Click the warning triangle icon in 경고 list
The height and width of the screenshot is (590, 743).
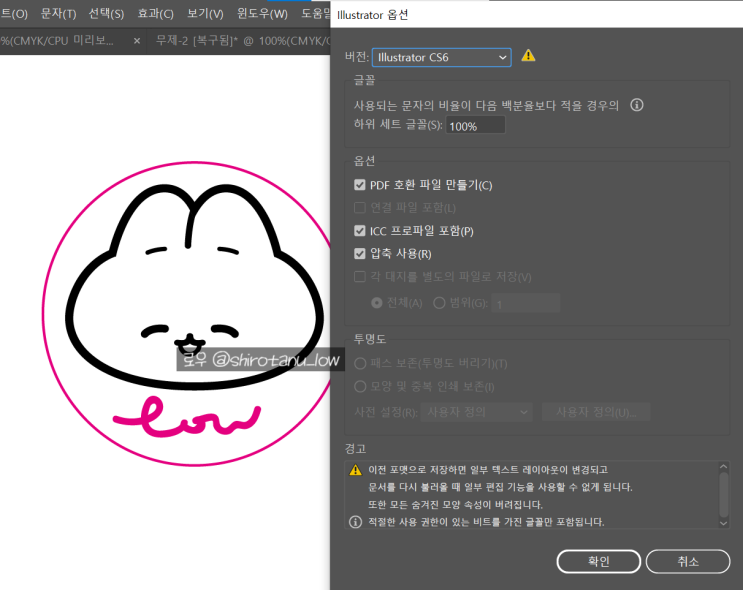[x=355, y=470]
